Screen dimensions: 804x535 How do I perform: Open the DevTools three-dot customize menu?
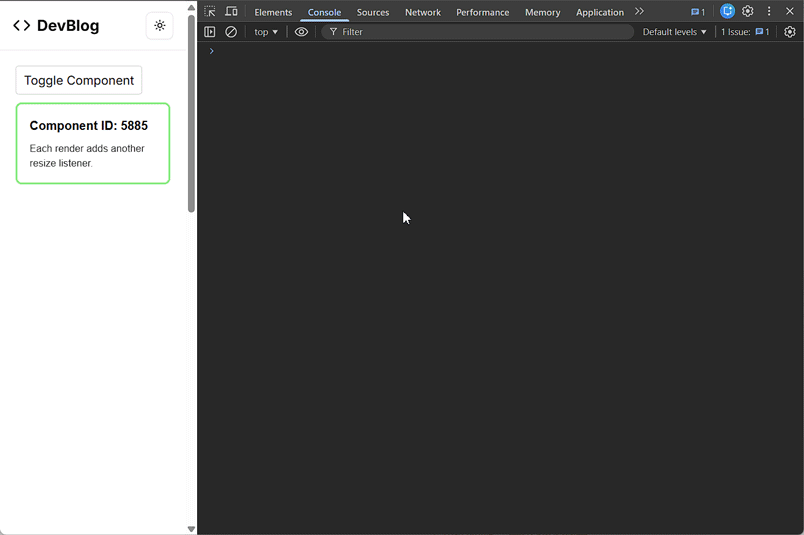point(769,12)
